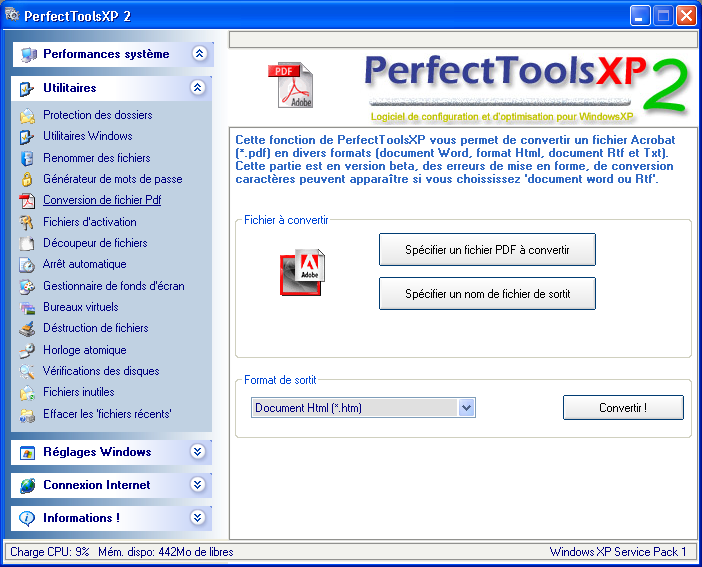Collapse the Performances système panel chevron

tap(199, 53)
